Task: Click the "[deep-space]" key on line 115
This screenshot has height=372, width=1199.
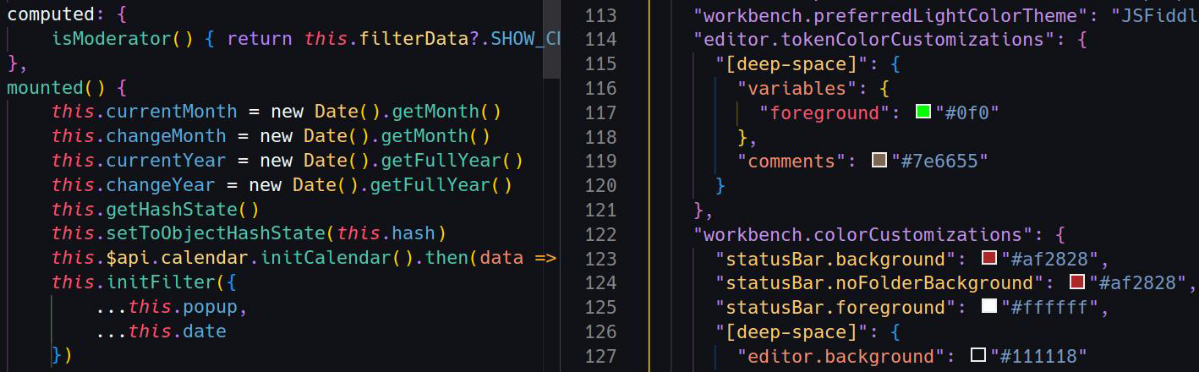Action: [791, 64]
